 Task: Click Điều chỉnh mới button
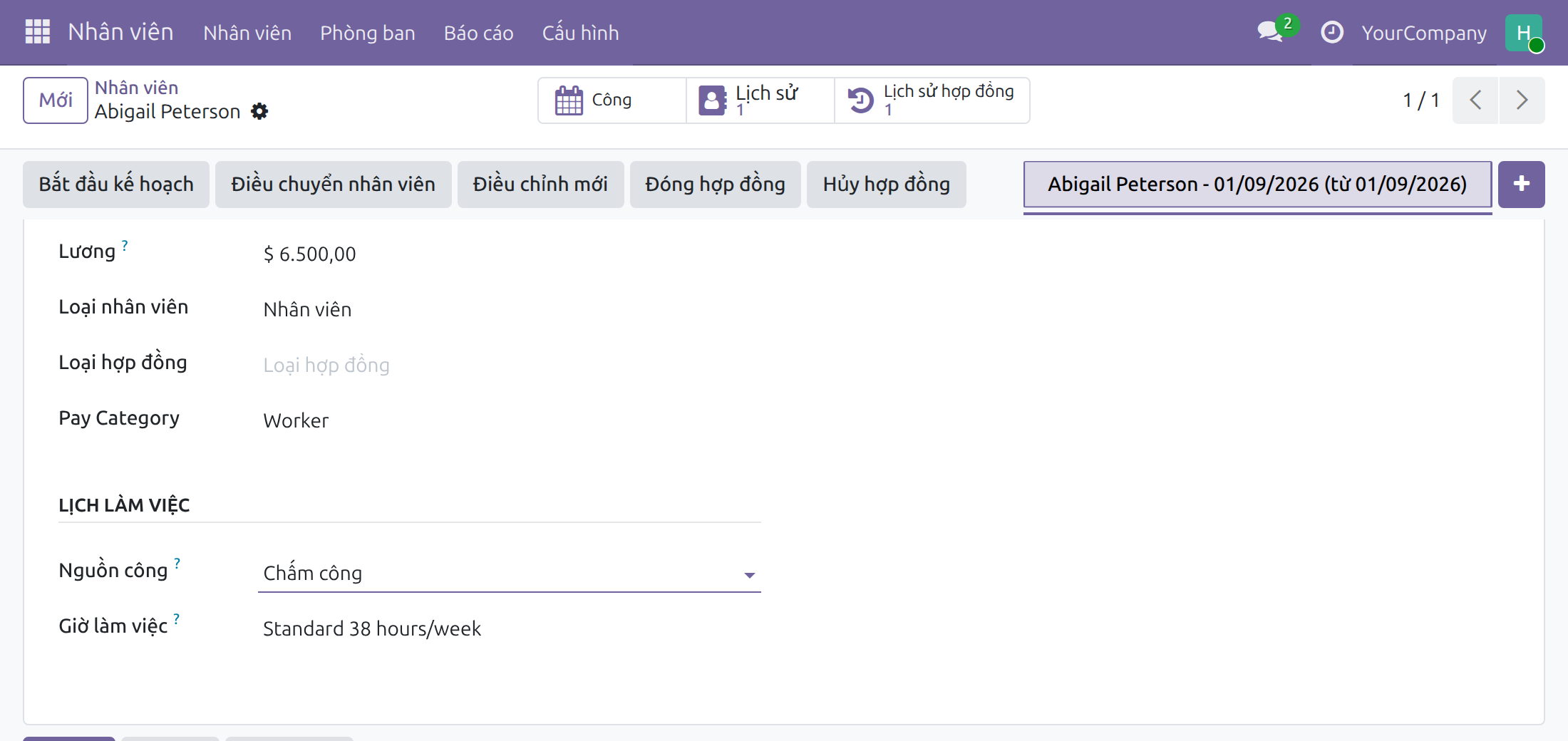[x=540, y=185]
